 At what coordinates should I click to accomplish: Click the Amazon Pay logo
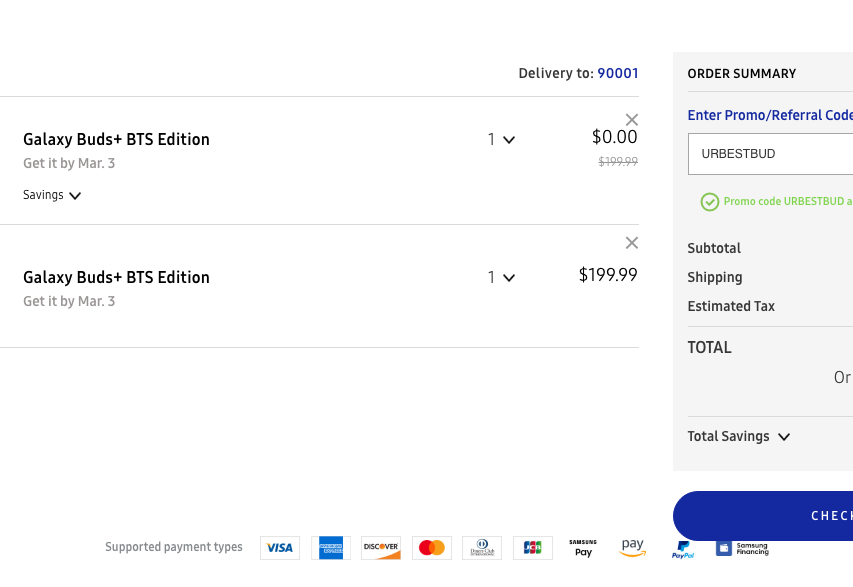[632, 547]
